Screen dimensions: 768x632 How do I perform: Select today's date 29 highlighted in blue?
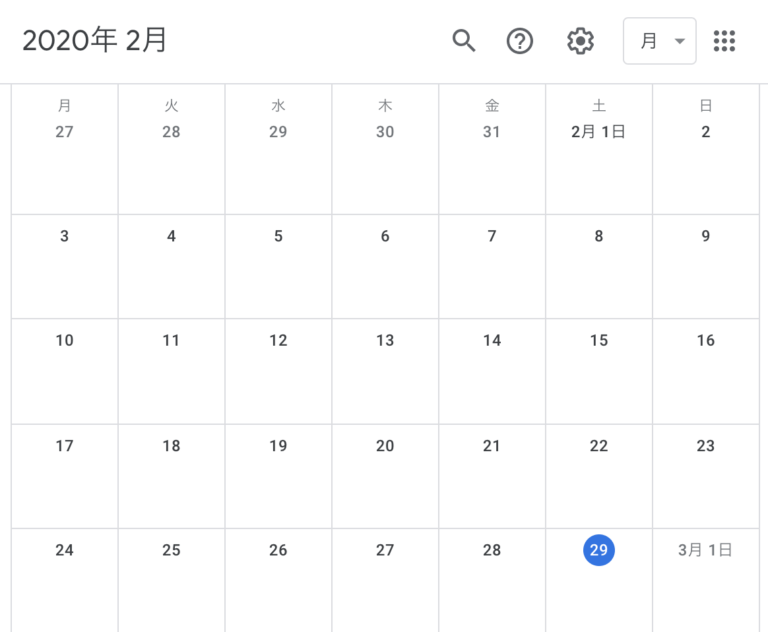[x=599, y=550]
